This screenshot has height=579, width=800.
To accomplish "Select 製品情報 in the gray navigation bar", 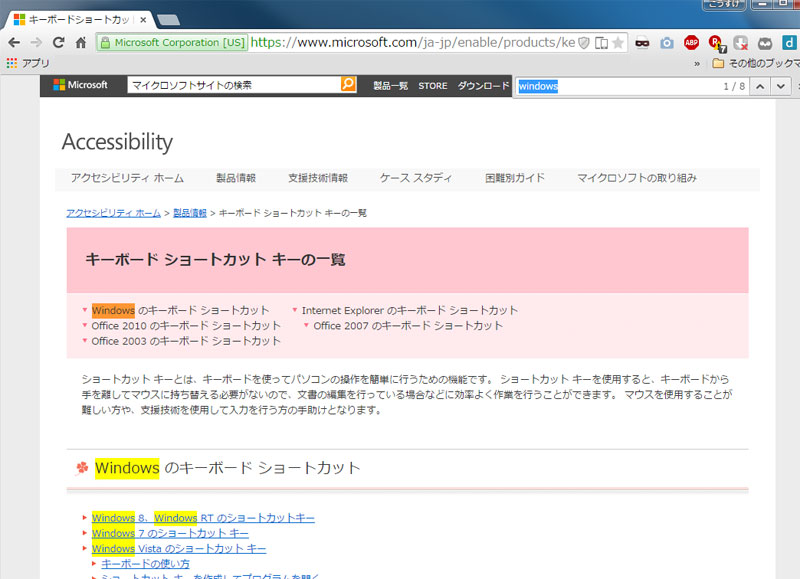I will [236, 178].
